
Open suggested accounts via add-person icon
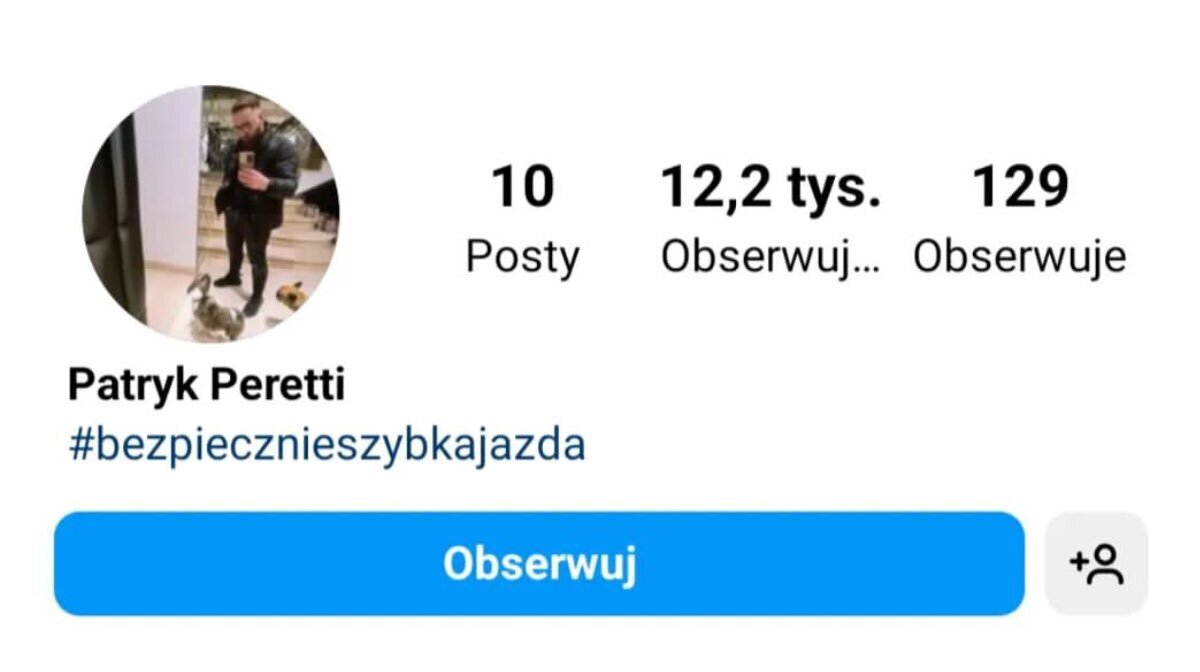[x=1096, y=564]
